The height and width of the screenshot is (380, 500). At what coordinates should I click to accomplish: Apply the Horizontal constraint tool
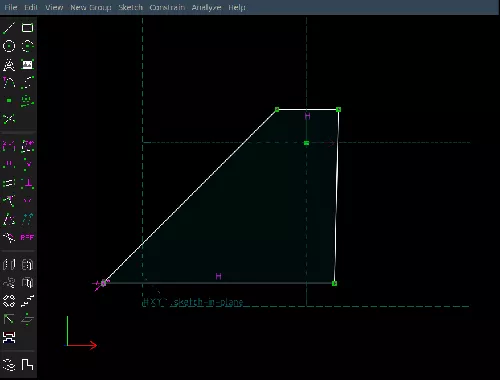9,164
